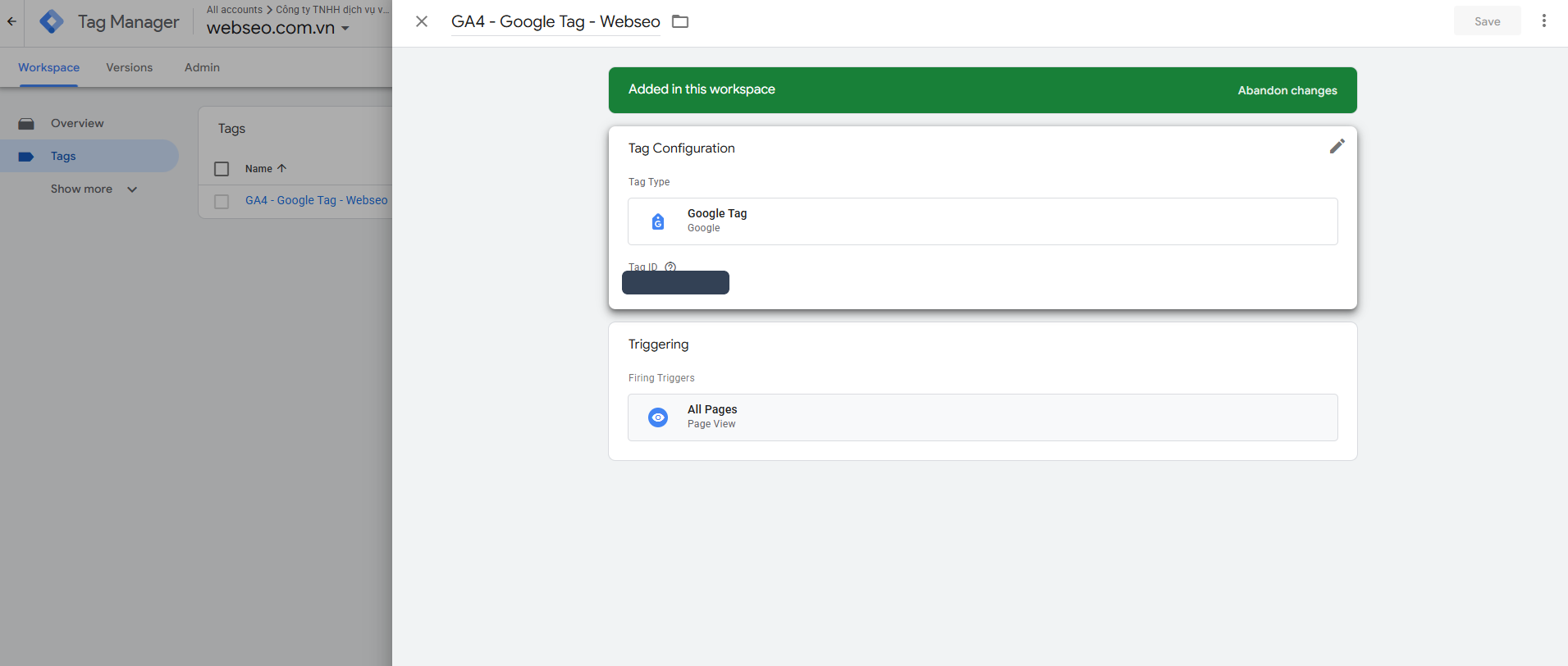Click the Overview sidebar icon
This screenshot has height=666, width=1568.
coord(26,124)
